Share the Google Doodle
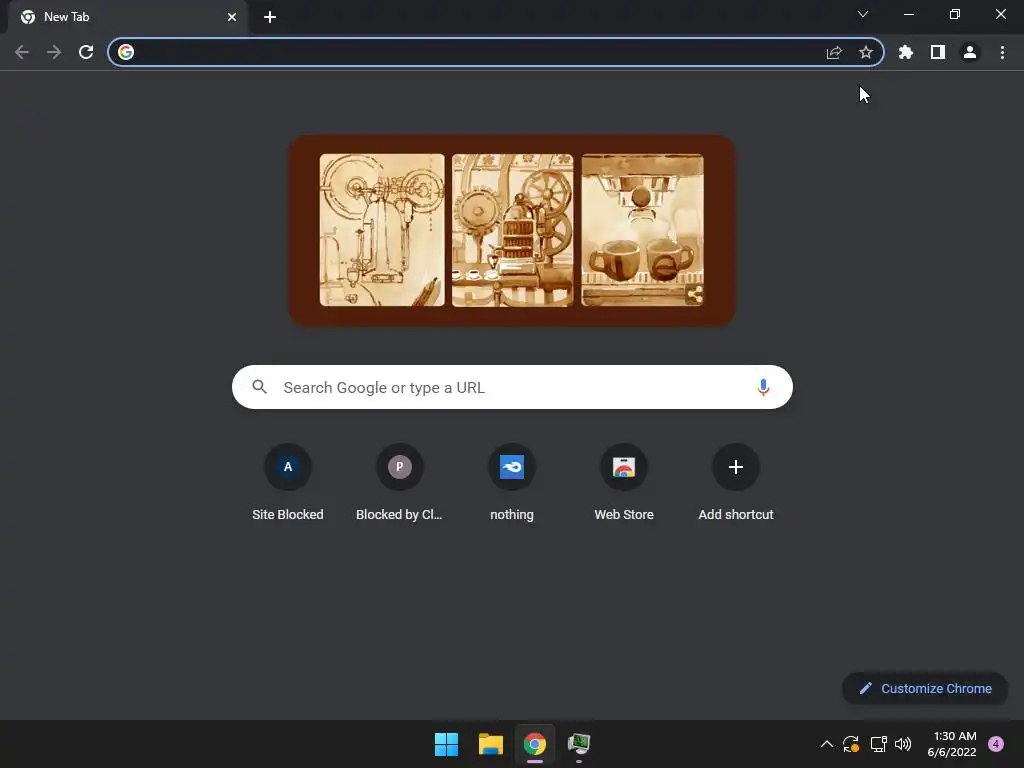The width and height of the screenshot is (1024, 768). tap(695, 295)
